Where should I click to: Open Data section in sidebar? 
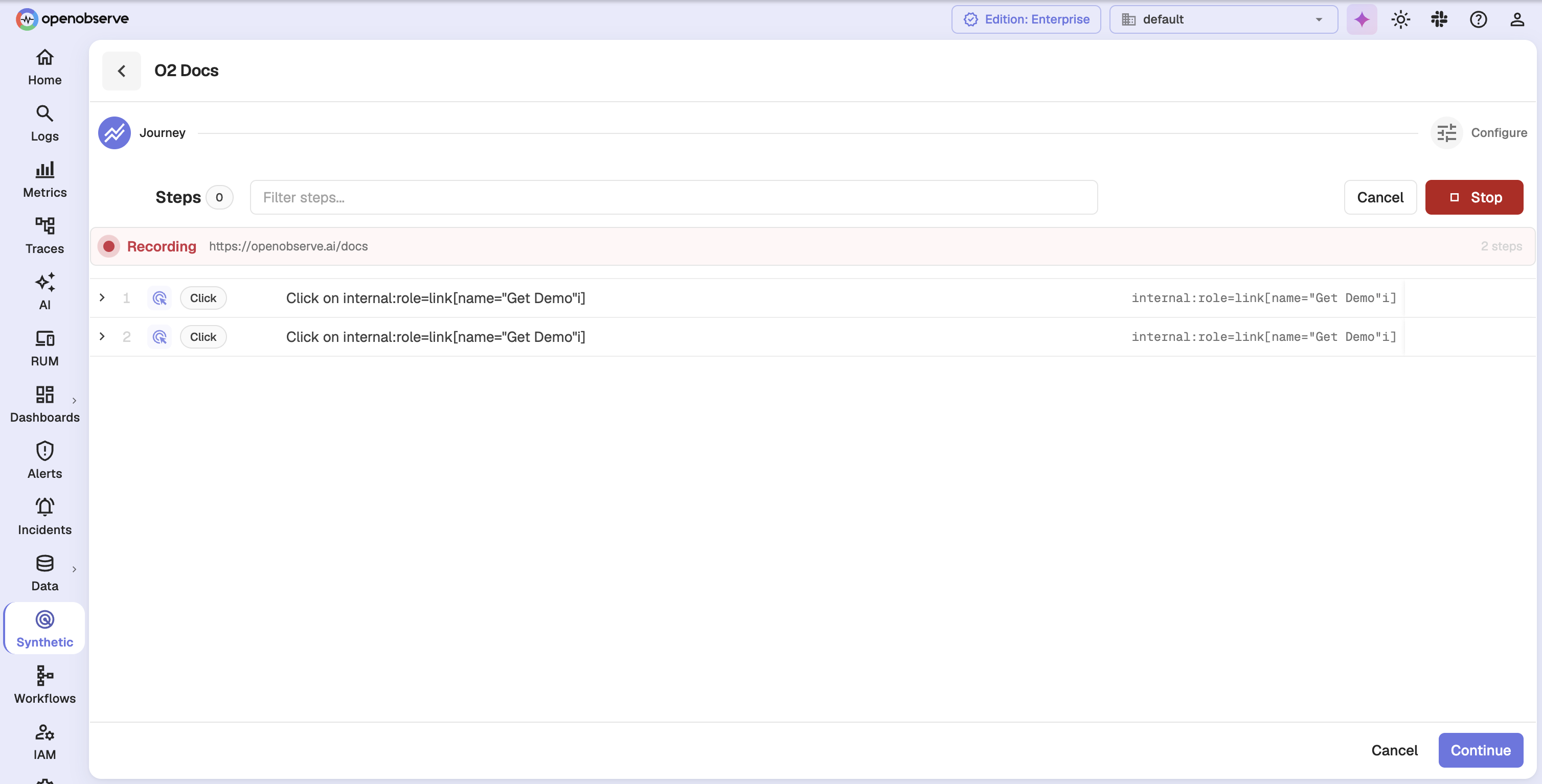click(44, 574)
